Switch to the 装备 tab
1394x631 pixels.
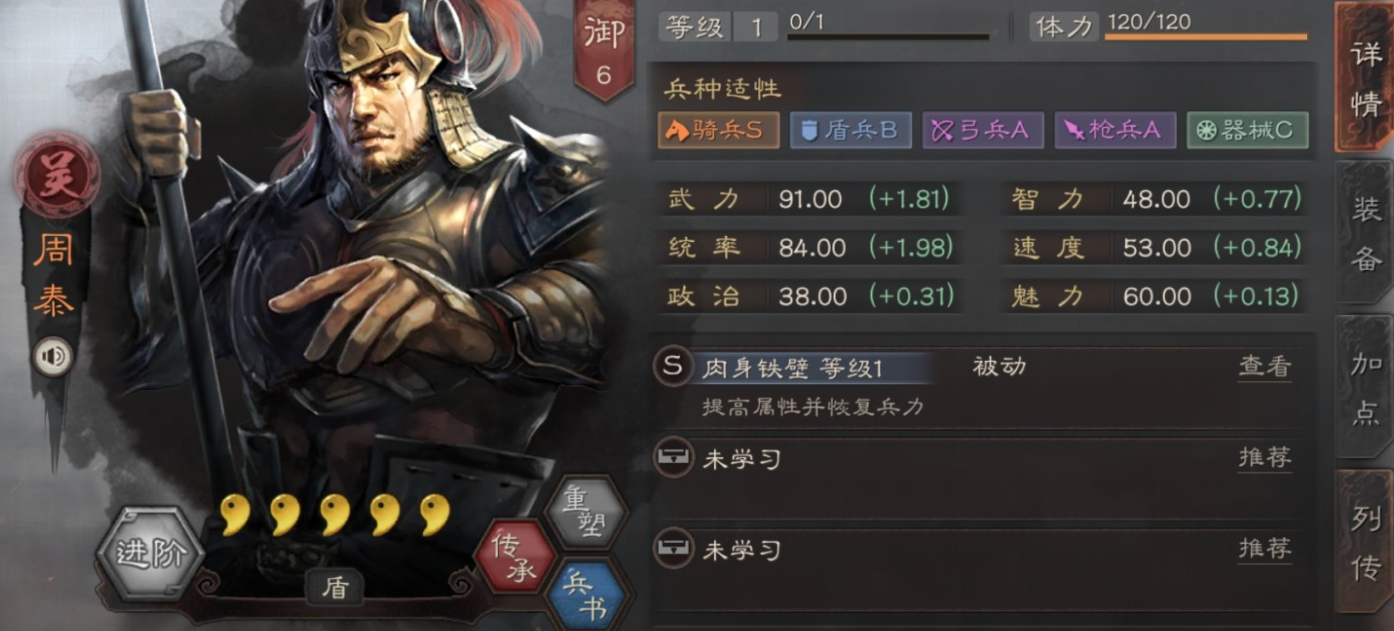pos(1367,232)
